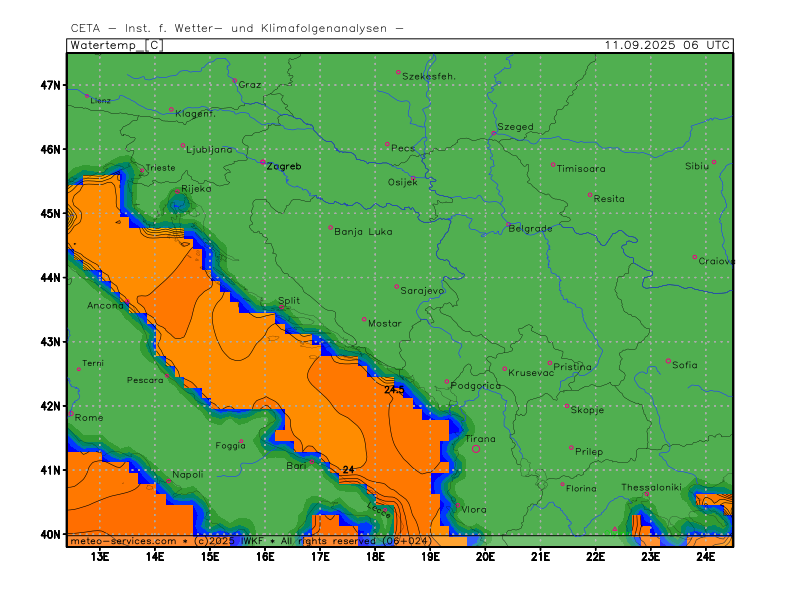The image size is (800, 600).
Task: Click the 44N latitude axis label
Action: point(51,278)
